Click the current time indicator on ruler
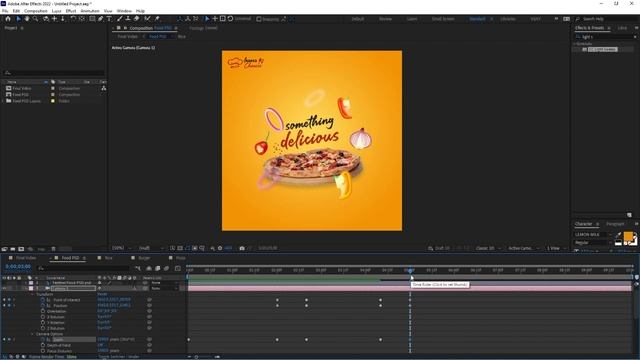This screenshot has width=640, height=360. [x=410, y=270]
